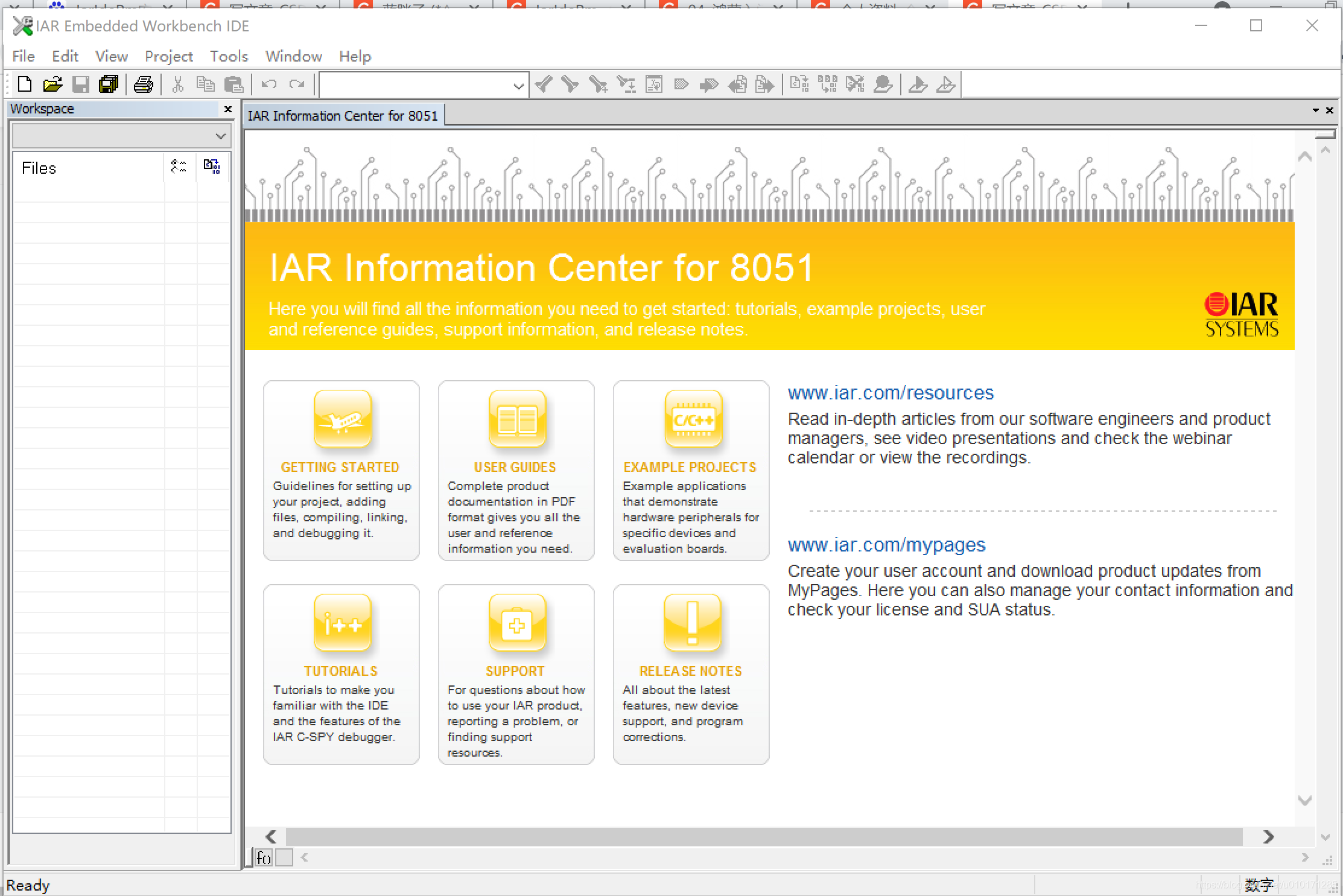This screenshot has width=1343, height=896.
Task: Click the New document toolbar icon
Action: coord(25,84)
